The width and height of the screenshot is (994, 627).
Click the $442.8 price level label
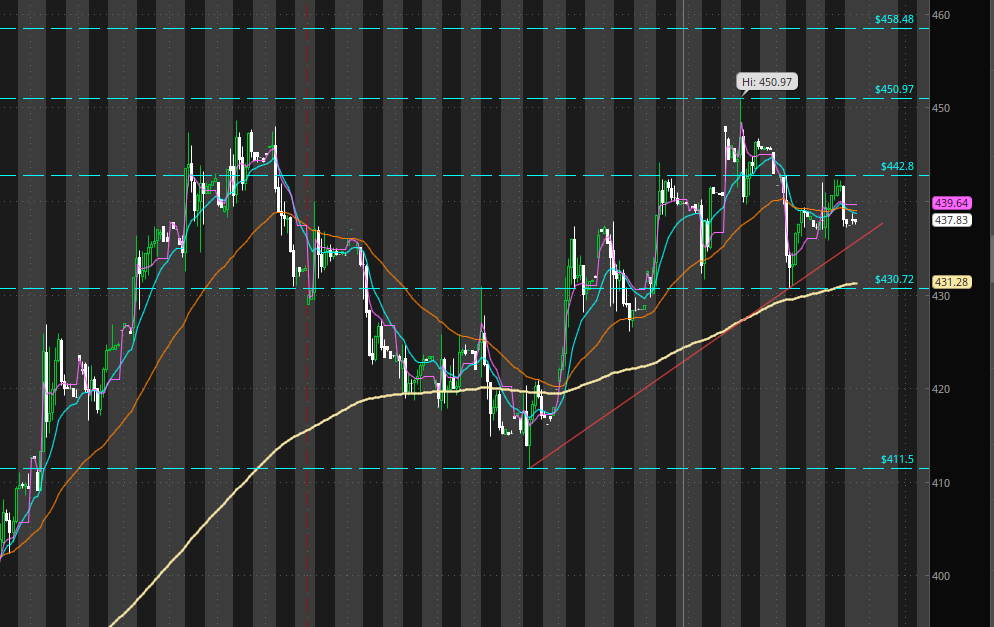pyautogui.click(x=897, y=166)
